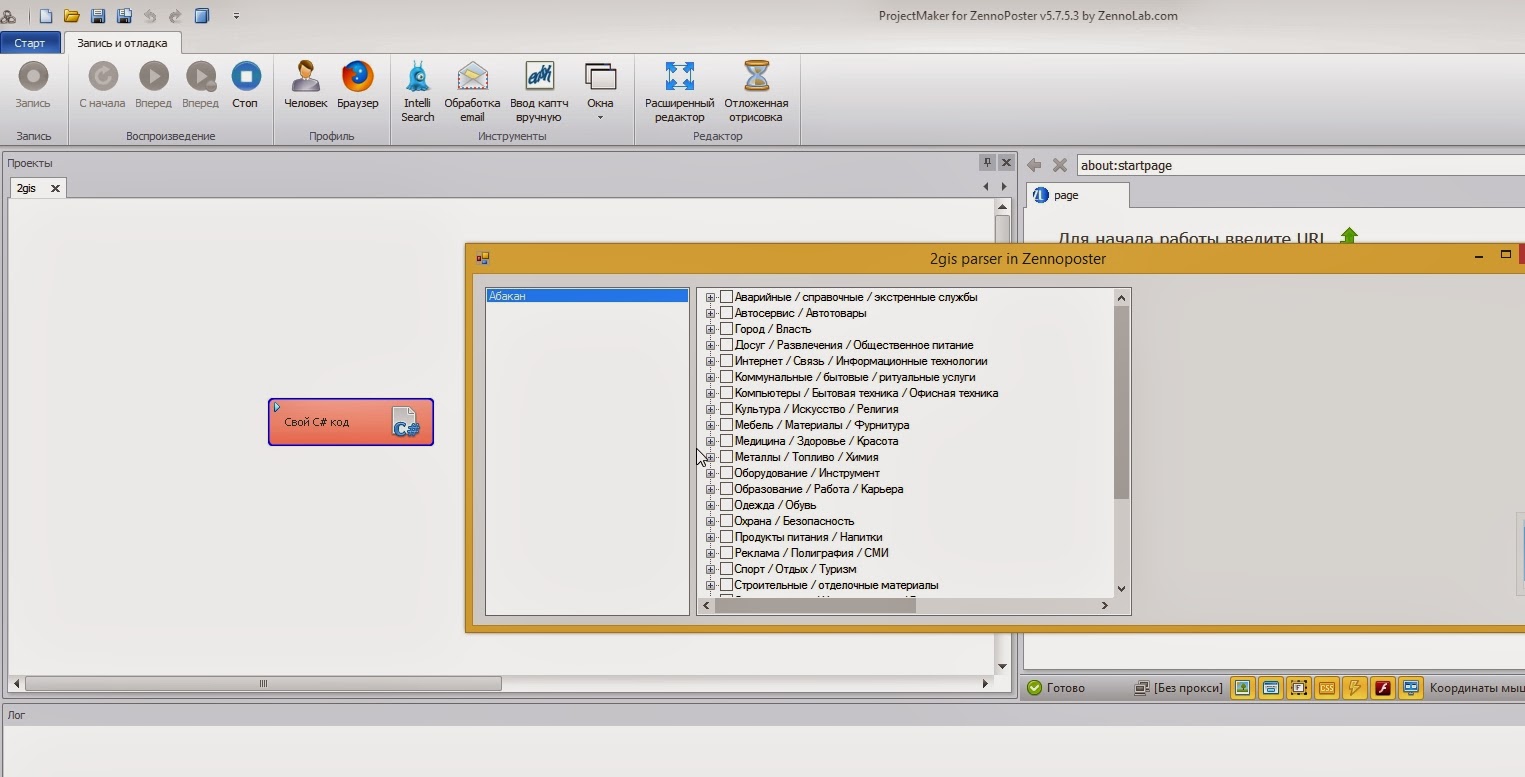Click the Запись record button
The width and height of the screenshot is (1525, 777).
pyautogui.click(x=33, y=86)
